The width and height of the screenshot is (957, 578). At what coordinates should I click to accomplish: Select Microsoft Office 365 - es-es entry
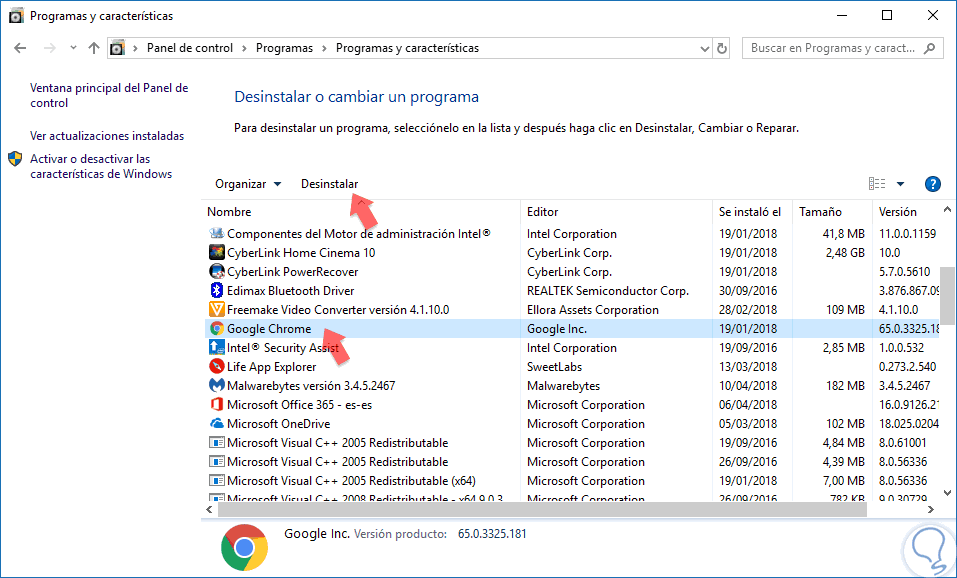pyautogui.click(x=300, y=404)
